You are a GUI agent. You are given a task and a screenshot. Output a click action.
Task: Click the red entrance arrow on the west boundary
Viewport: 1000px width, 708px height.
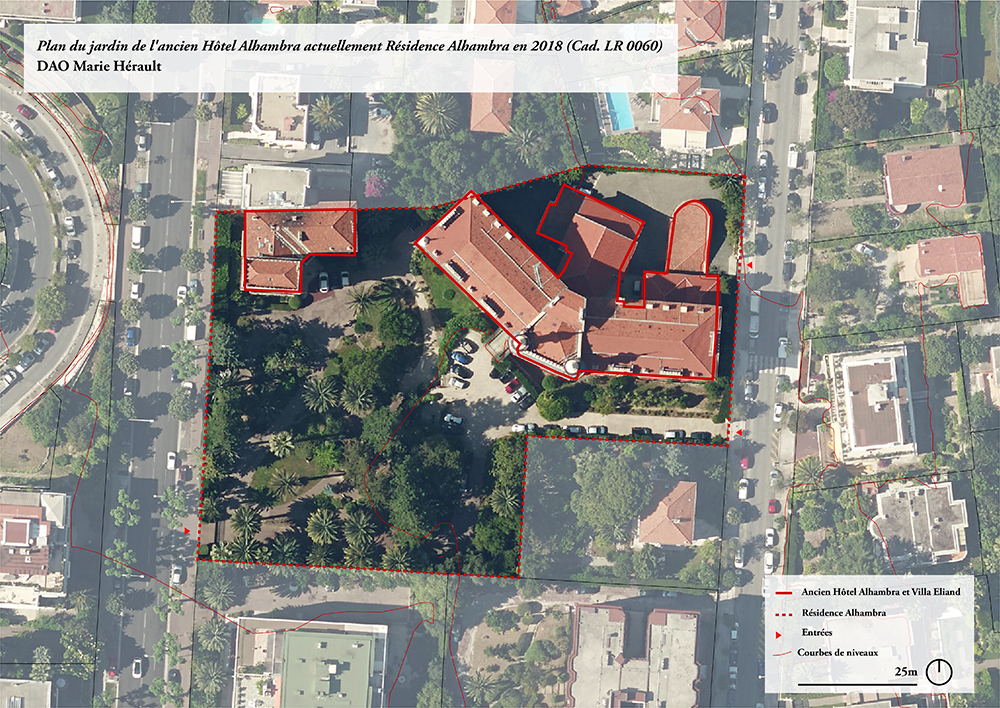coord(187,530)
